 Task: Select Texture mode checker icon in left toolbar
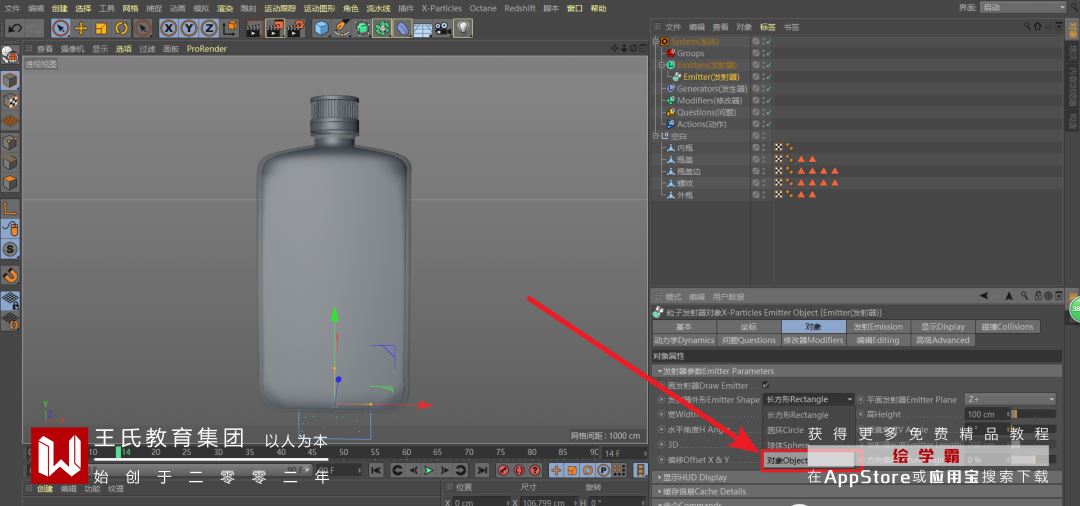click(x=10, y=101)
